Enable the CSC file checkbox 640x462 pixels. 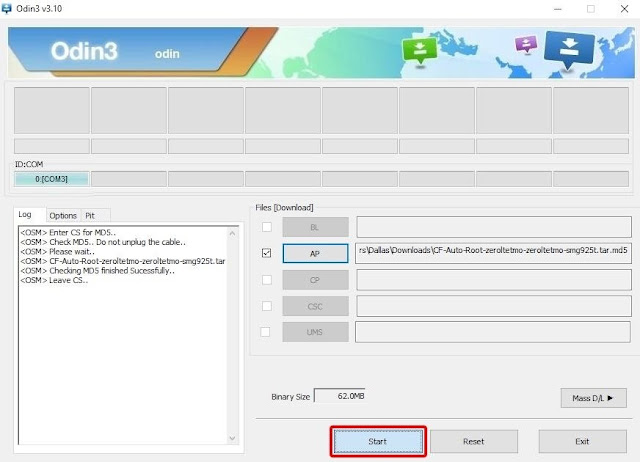[x=267, y=306]
